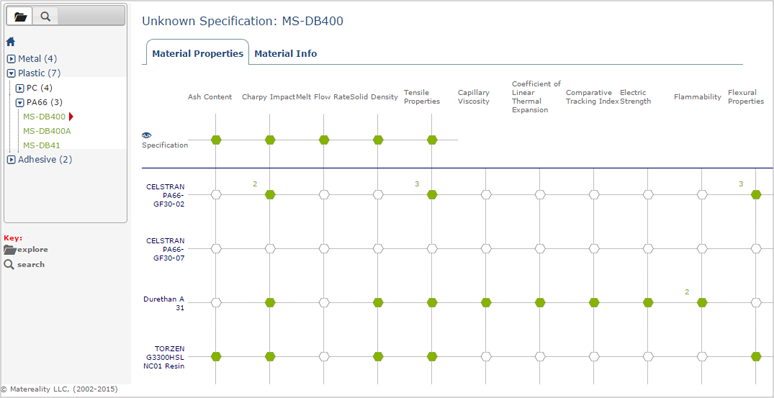Click CELSTRAN GF30-02 Charpy Impact marker

pyautogui.click(x=270, y=195)
